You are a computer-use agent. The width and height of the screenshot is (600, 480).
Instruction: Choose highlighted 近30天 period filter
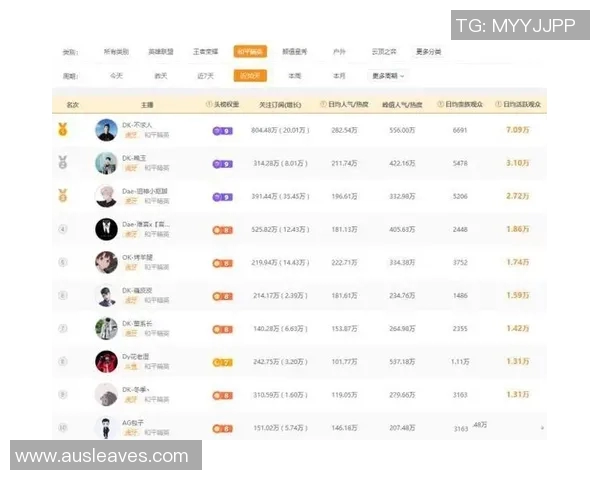(x=250, y=76)
